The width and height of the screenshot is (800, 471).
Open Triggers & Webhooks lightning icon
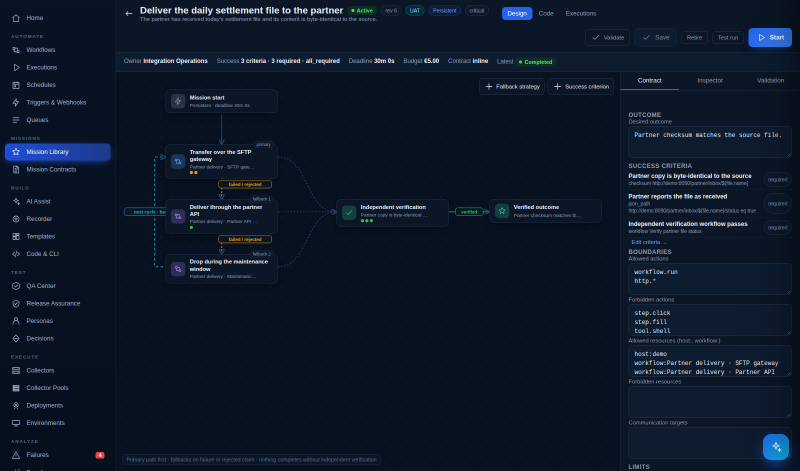[x=16, y=103]
